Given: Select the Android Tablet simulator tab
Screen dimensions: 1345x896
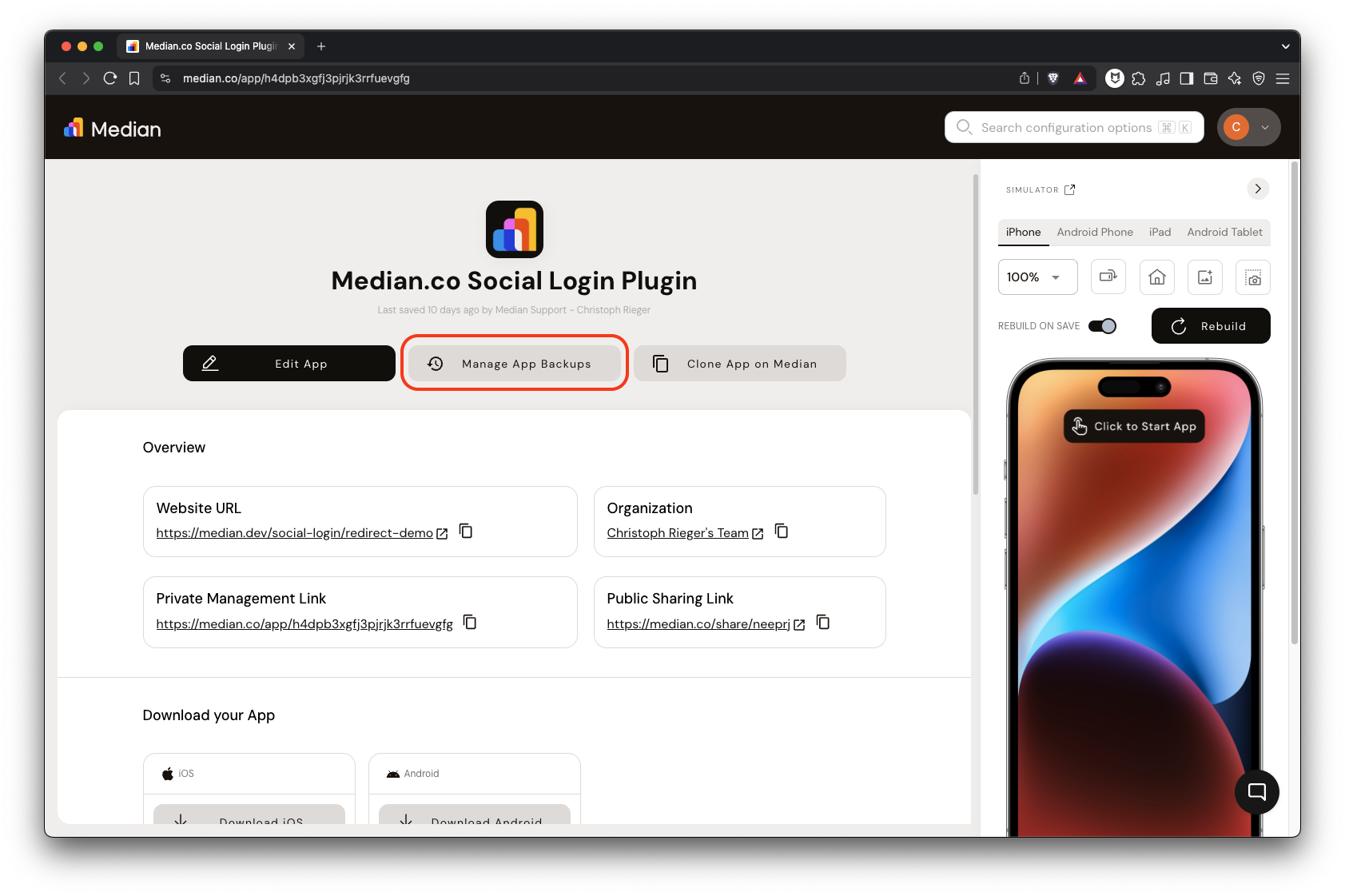Looking at the screenshot, I should coord(1225,232).
